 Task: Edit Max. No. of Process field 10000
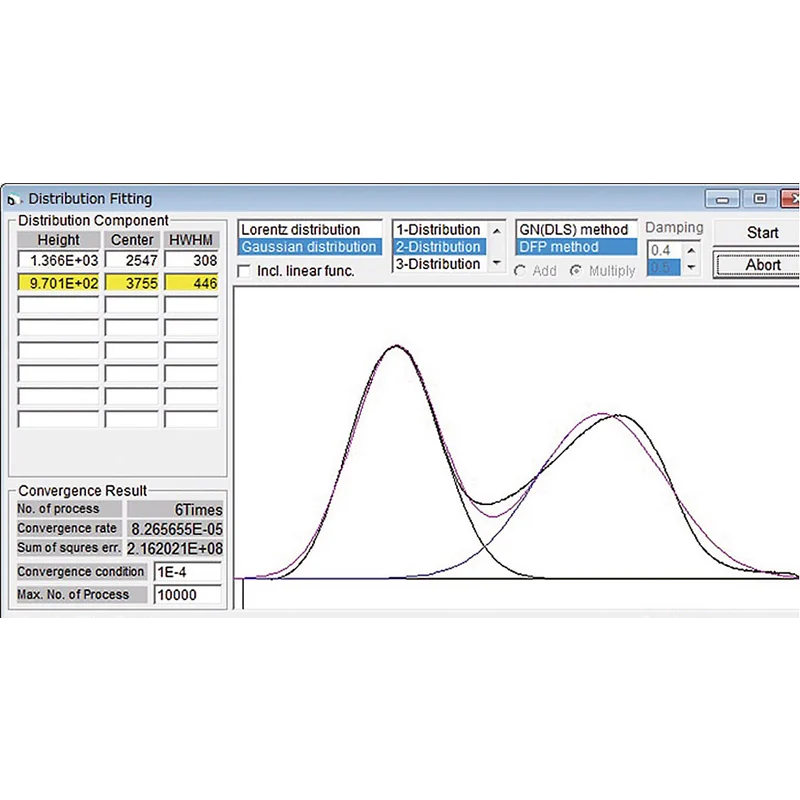pyautogui.click(x=188, y=595)
